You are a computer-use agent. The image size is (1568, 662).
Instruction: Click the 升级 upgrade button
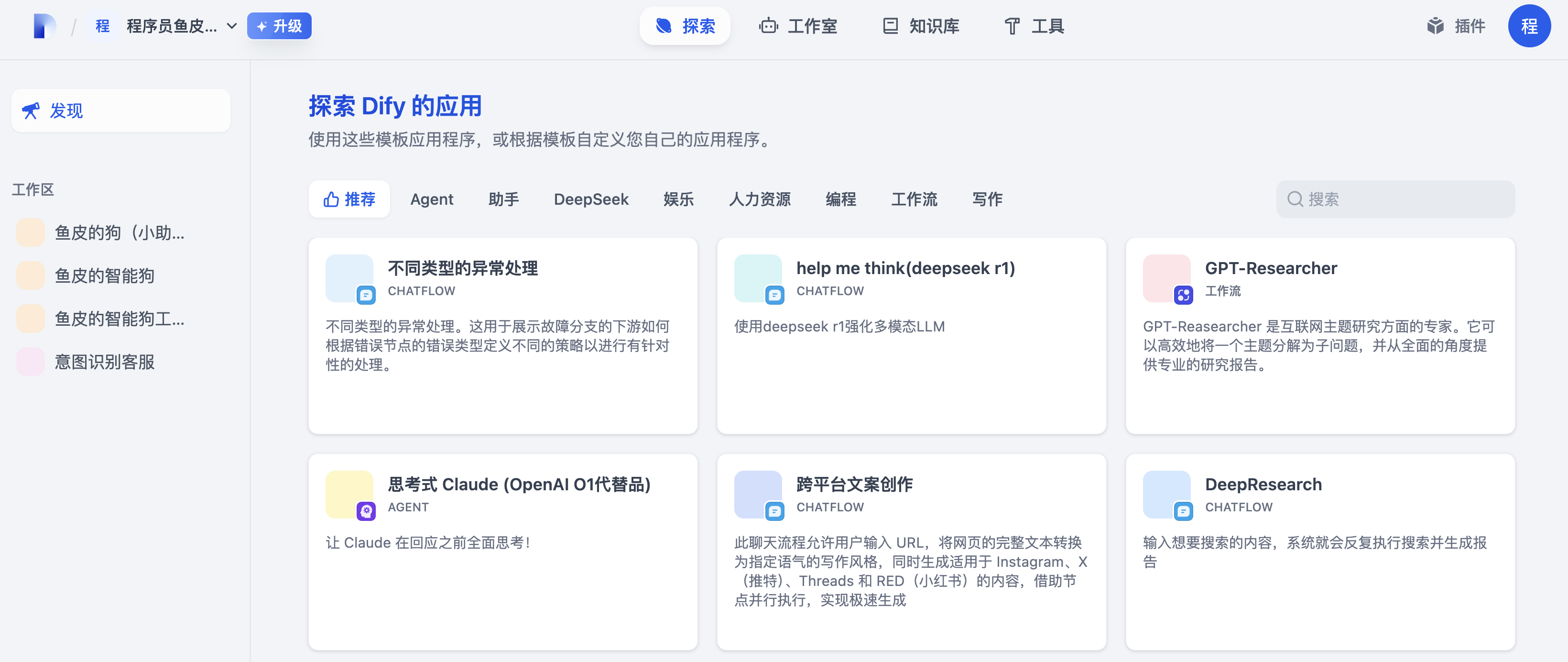pyautogui.click(x=279, y=26)
